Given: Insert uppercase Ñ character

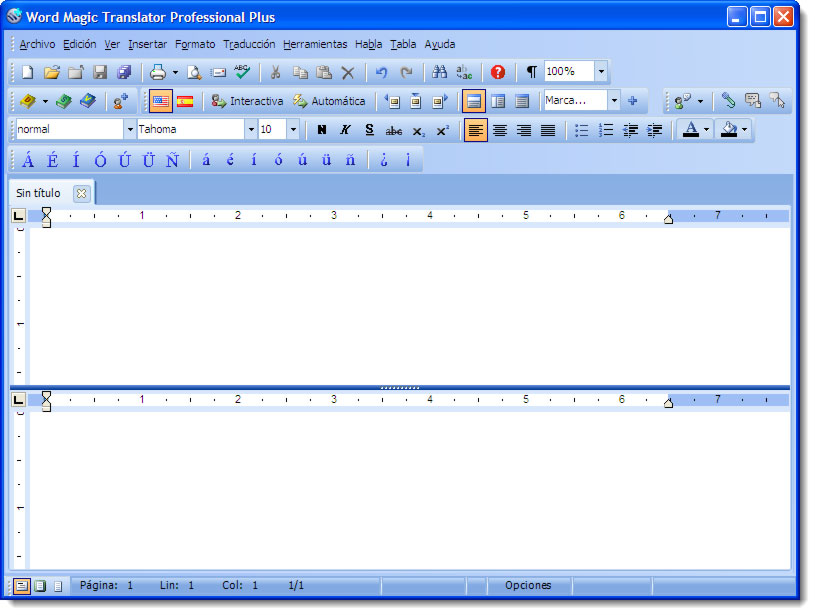Looking at the screenshot, I should pos(173,160).
